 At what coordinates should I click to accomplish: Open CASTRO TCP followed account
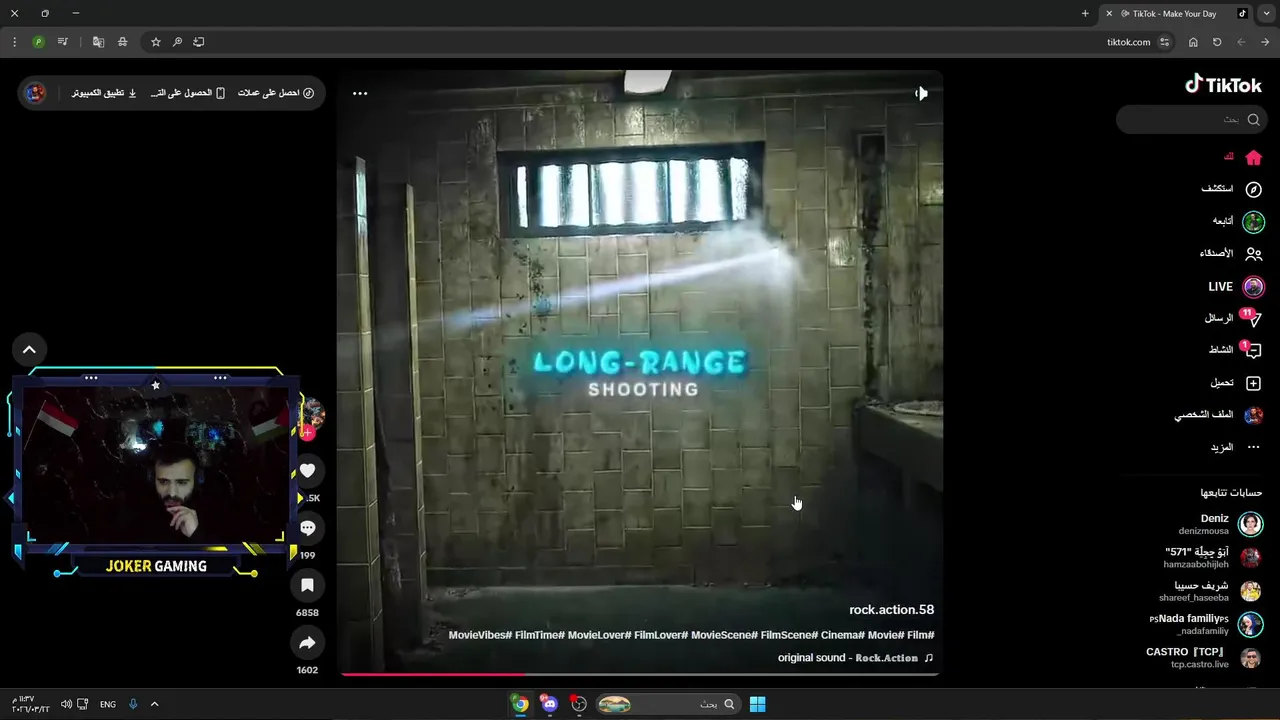(1204, 658)
